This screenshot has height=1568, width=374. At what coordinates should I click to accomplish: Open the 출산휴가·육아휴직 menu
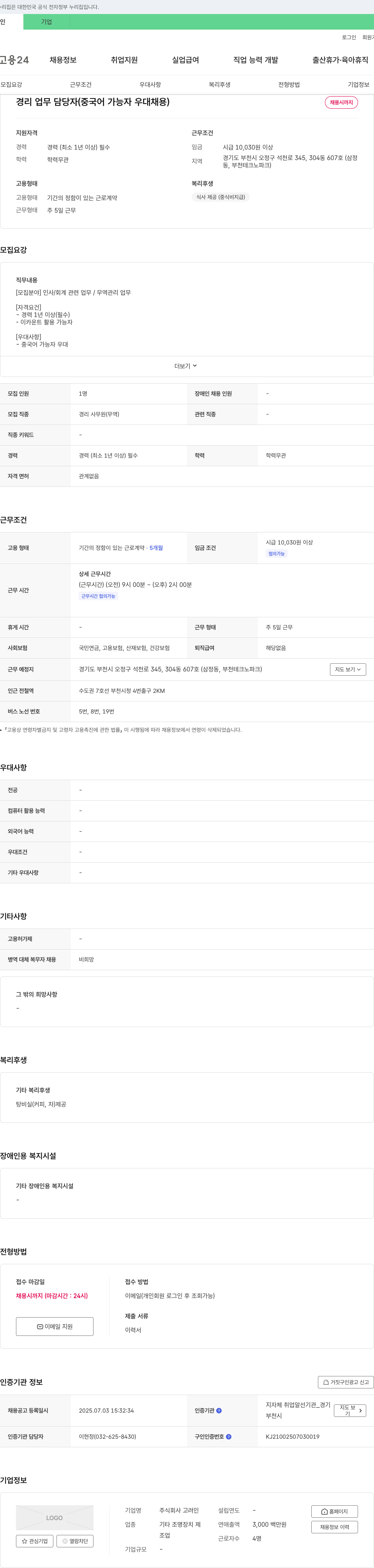[340, 60]
